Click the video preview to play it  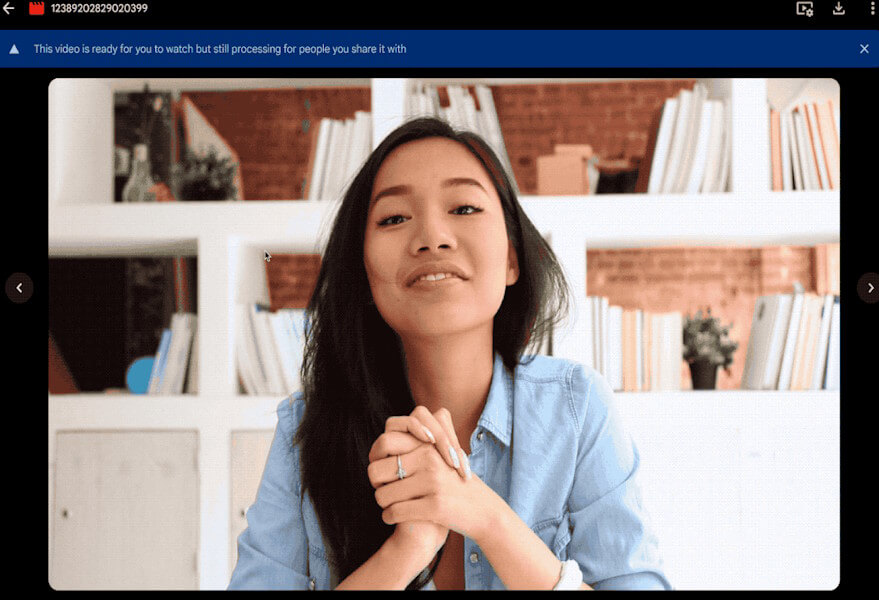[x=444, y=334]
